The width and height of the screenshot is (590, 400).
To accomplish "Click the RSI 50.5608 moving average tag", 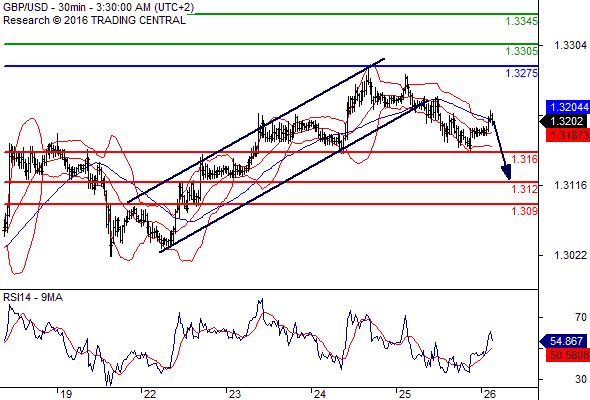I will point(568,355).
